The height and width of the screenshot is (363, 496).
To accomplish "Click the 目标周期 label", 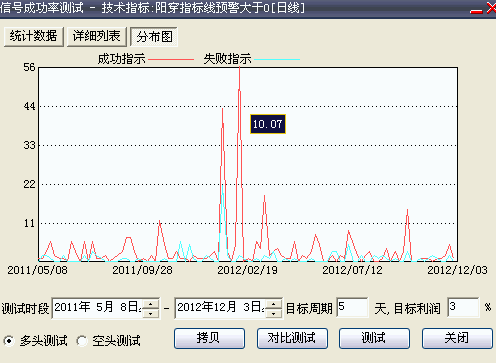I will click(x=309, y=308).
